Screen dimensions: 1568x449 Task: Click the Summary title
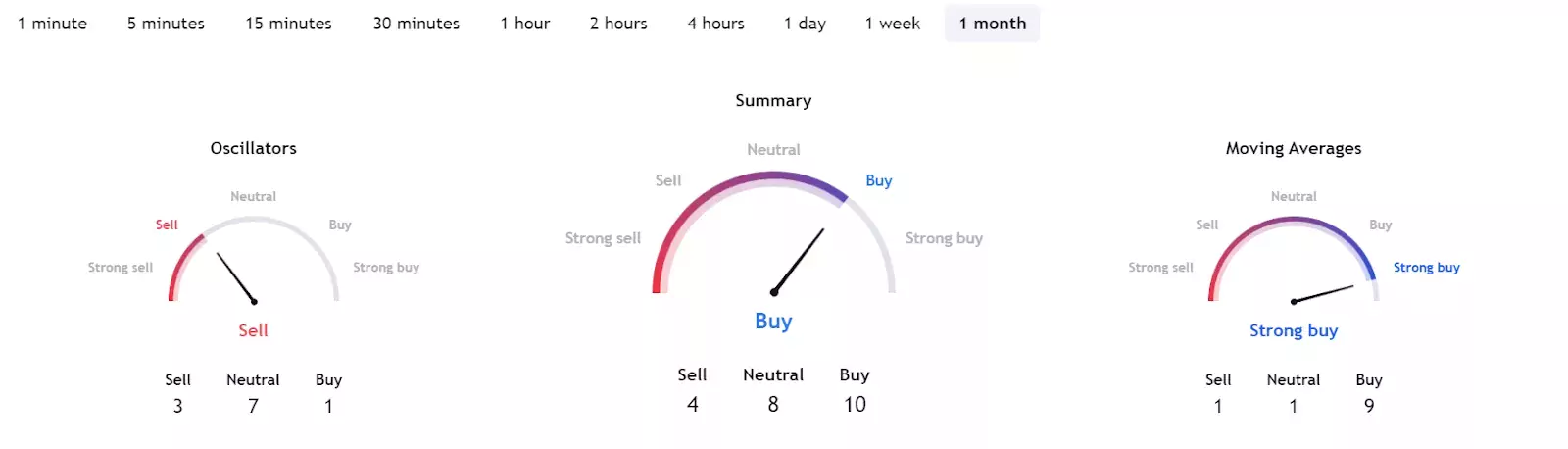coord(773,100)
